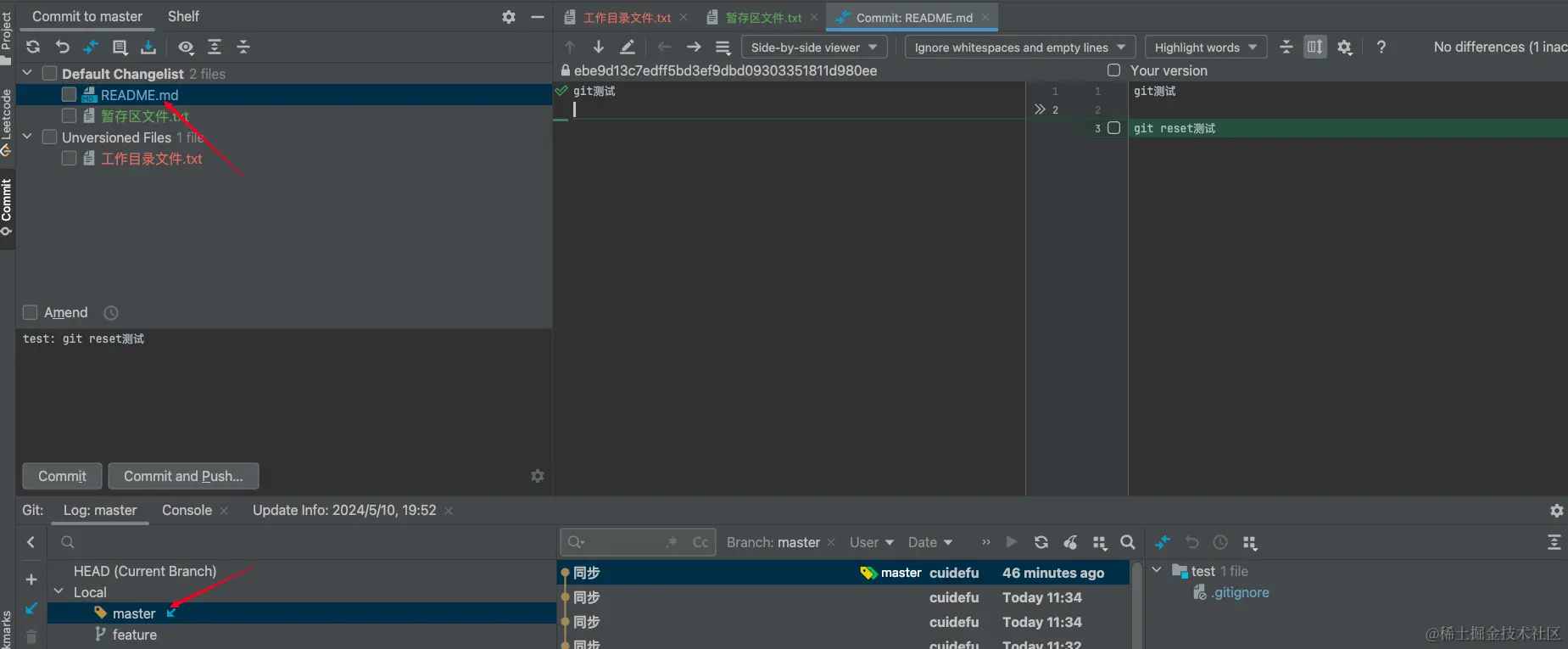Clear the Branch: master filter

coord(831,543)
